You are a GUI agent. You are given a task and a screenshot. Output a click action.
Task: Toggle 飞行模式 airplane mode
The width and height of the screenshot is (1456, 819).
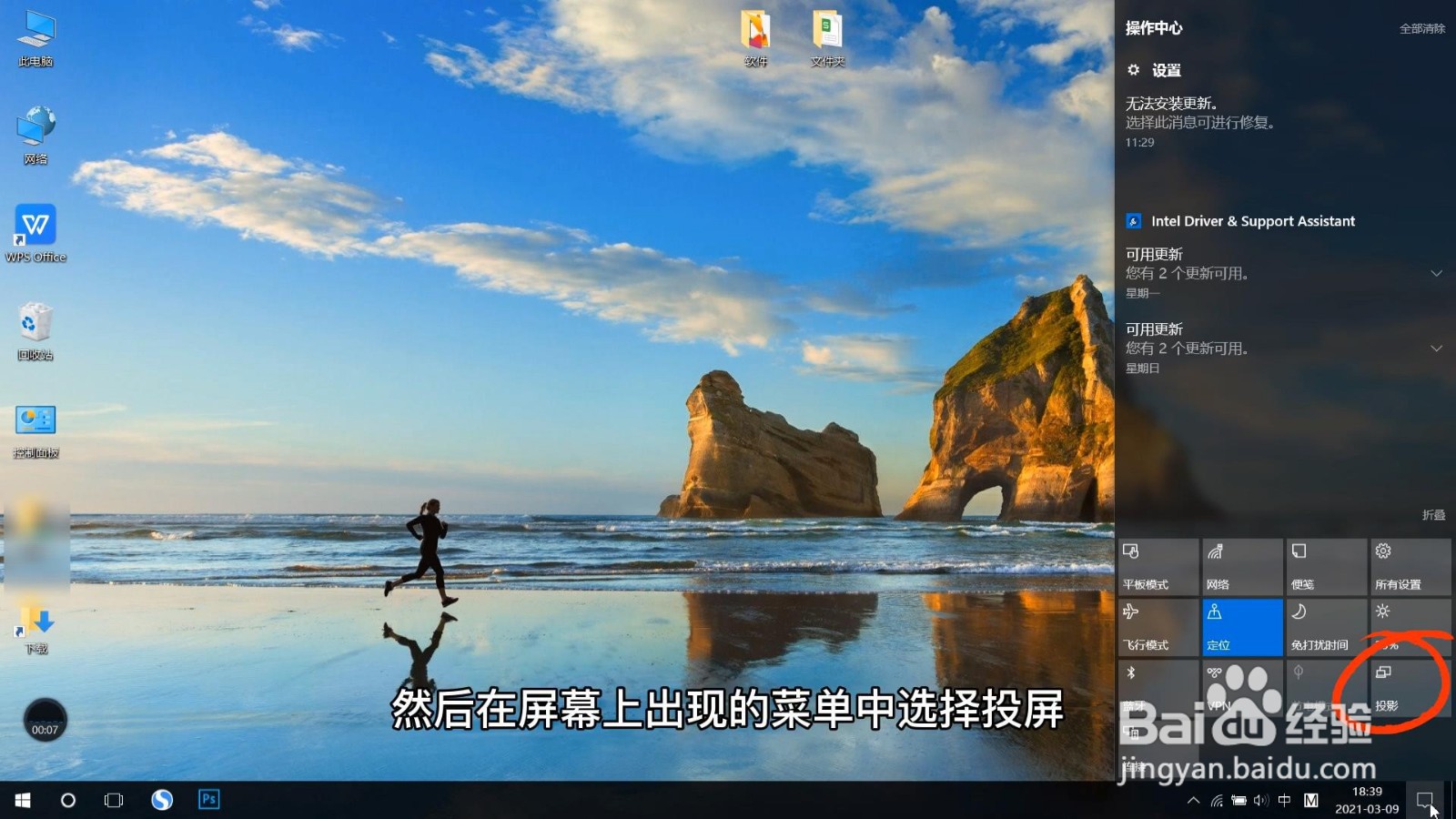point(1158,627)
